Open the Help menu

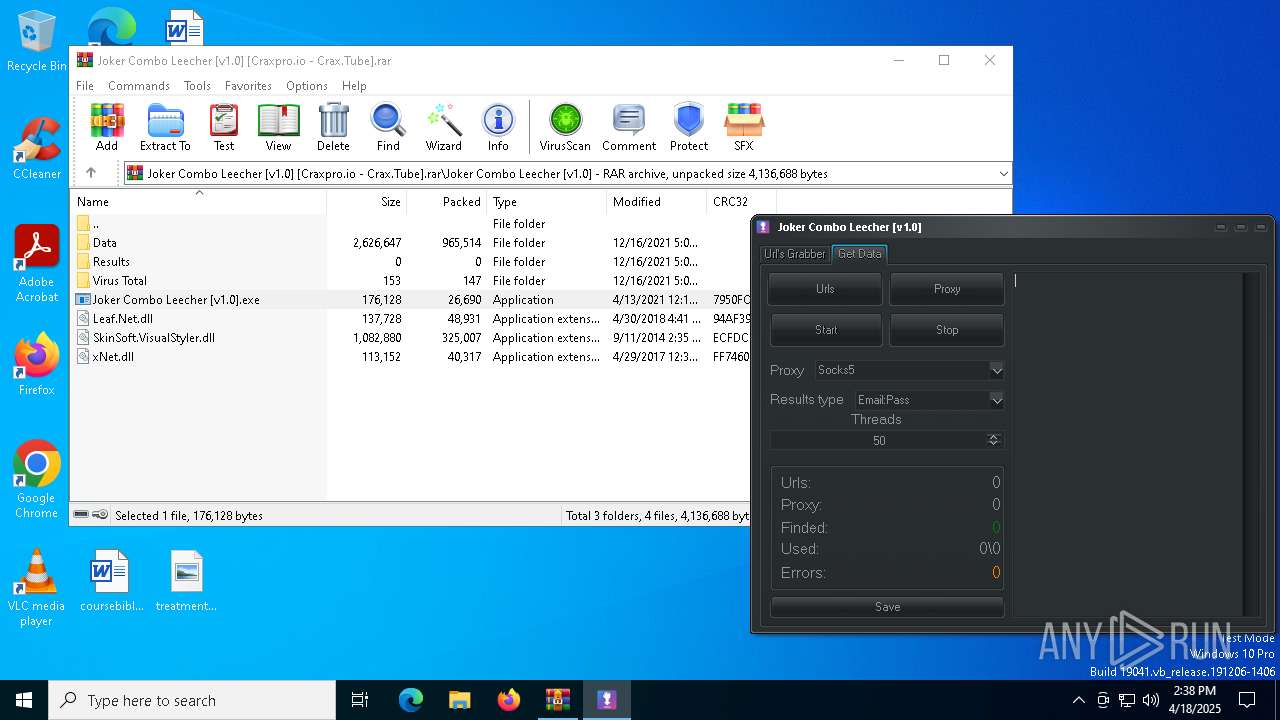click(x=354, y=86)
